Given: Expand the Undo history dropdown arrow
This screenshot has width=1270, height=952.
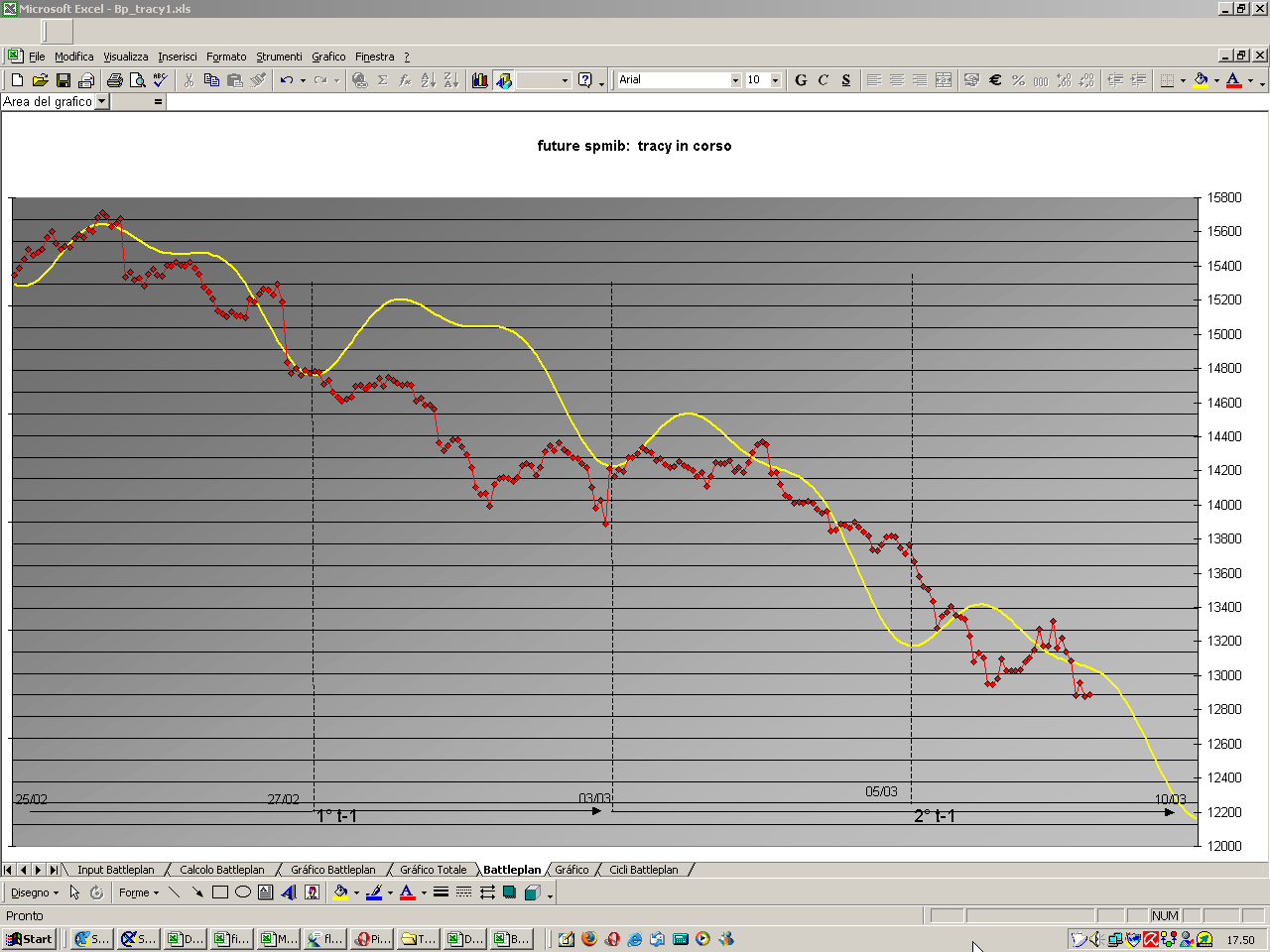Looking at the screenshot, I should pos(303,80).
